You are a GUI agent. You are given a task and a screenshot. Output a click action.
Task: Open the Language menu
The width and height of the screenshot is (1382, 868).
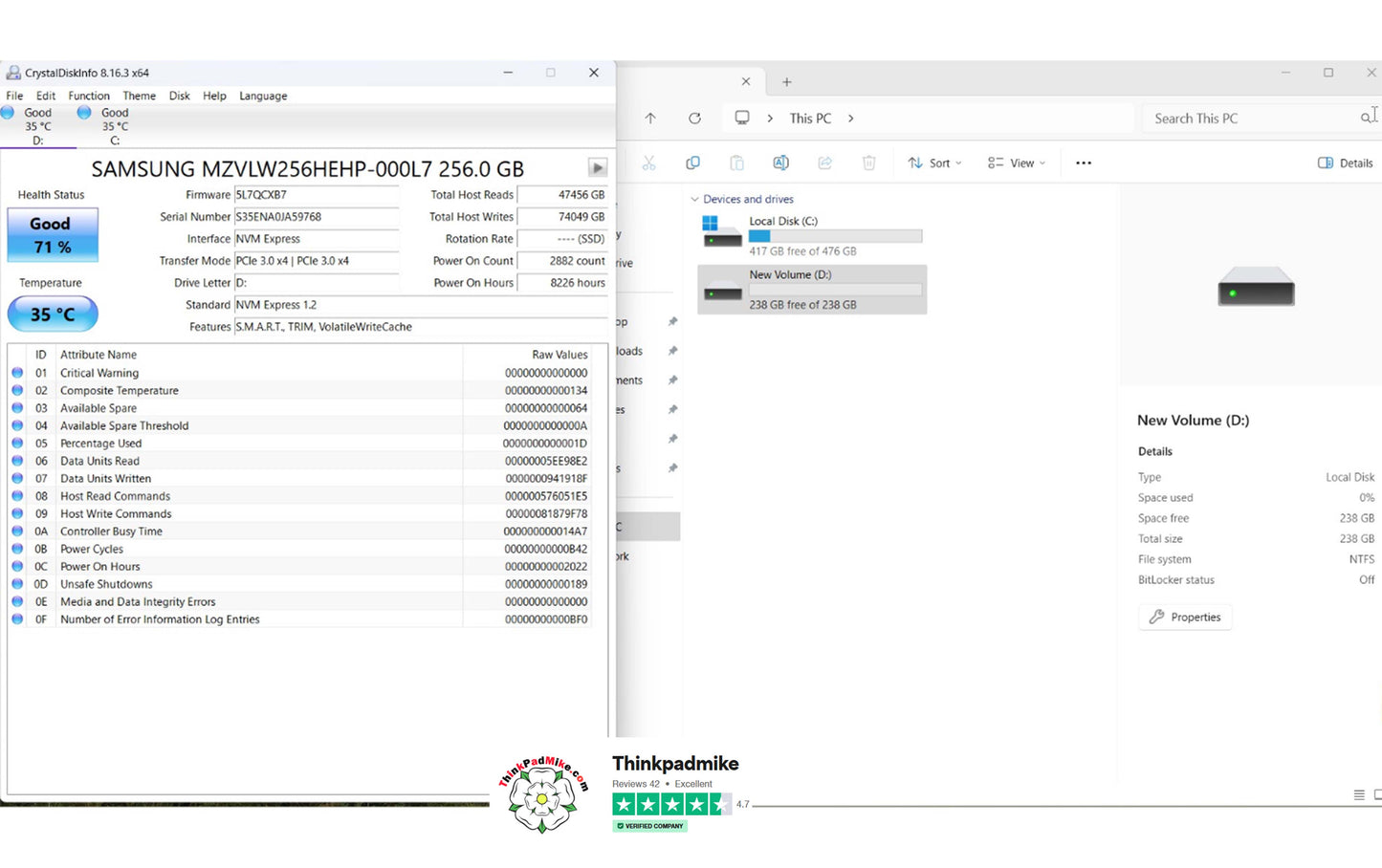[263, 96]
